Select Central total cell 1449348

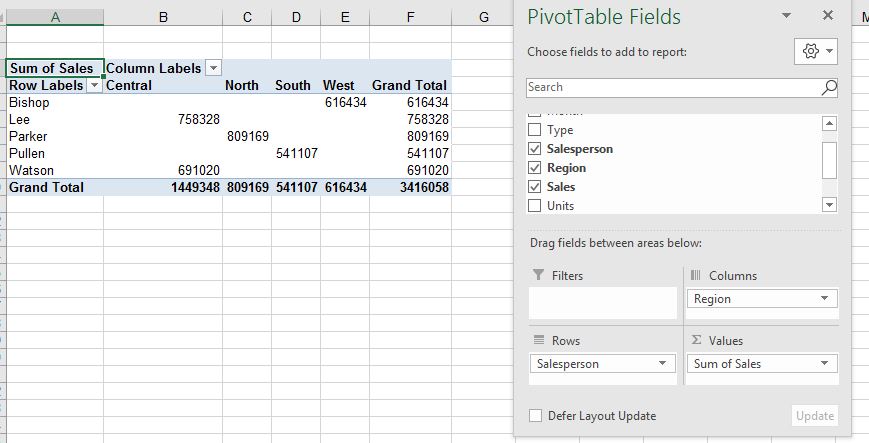(x=163, y=187)
